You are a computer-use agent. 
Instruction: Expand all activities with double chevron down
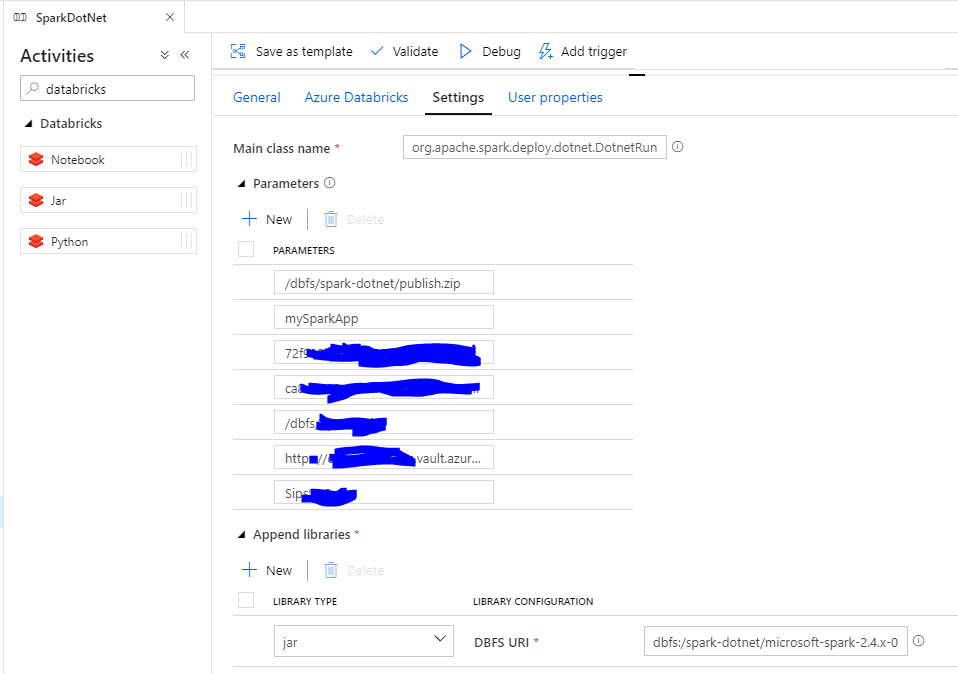pos(164,55)
